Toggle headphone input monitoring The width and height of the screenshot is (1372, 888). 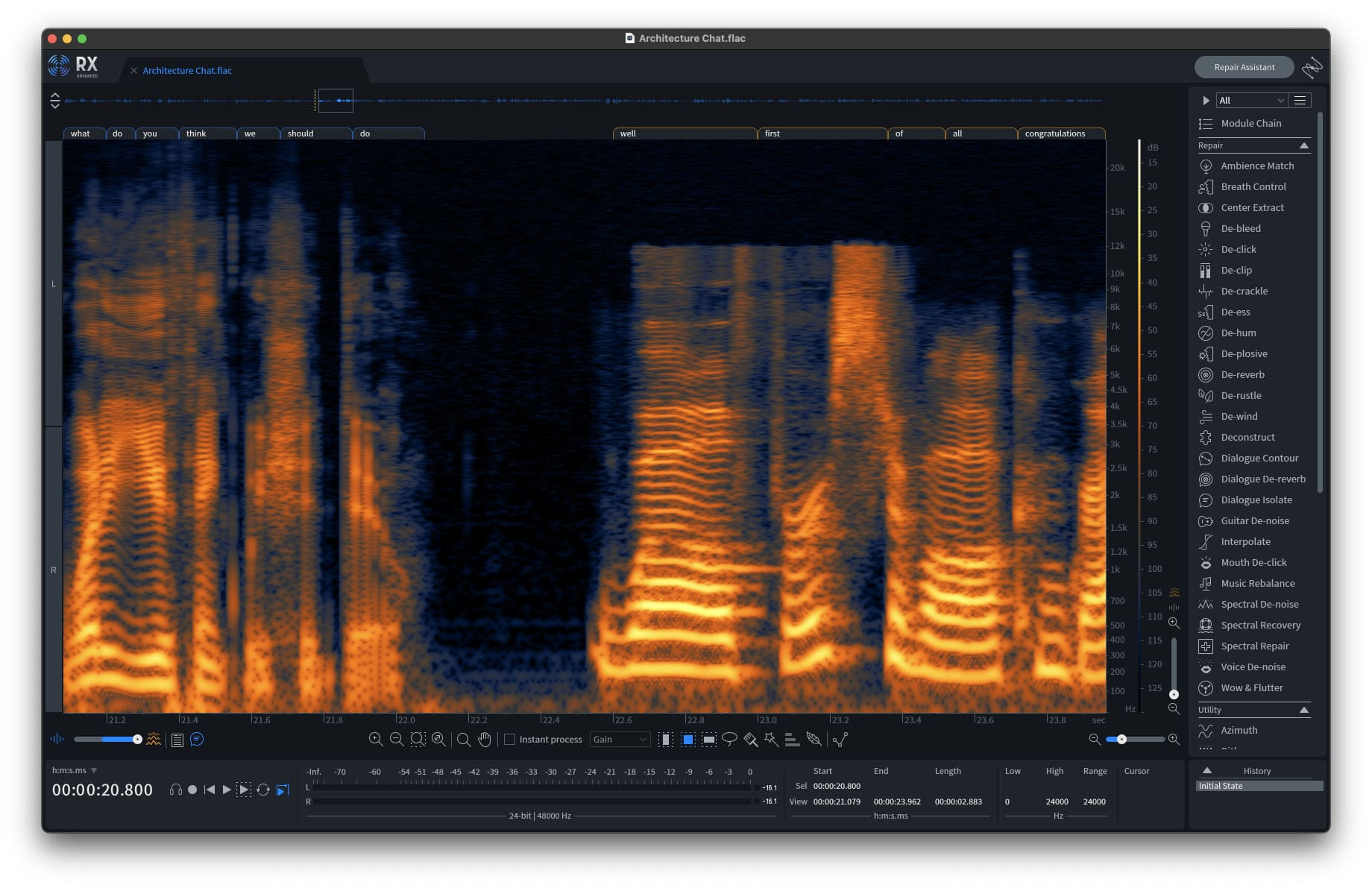(175, 790)
